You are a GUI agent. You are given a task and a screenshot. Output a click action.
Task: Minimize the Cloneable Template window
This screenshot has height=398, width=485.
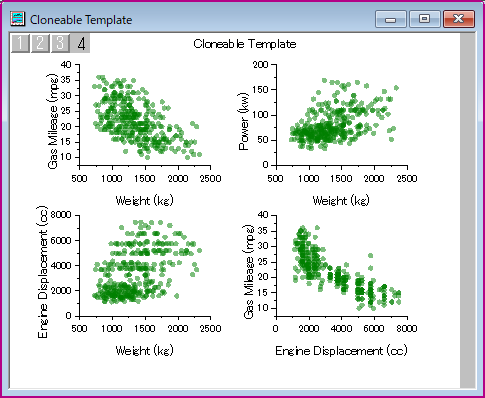point(391,19)
